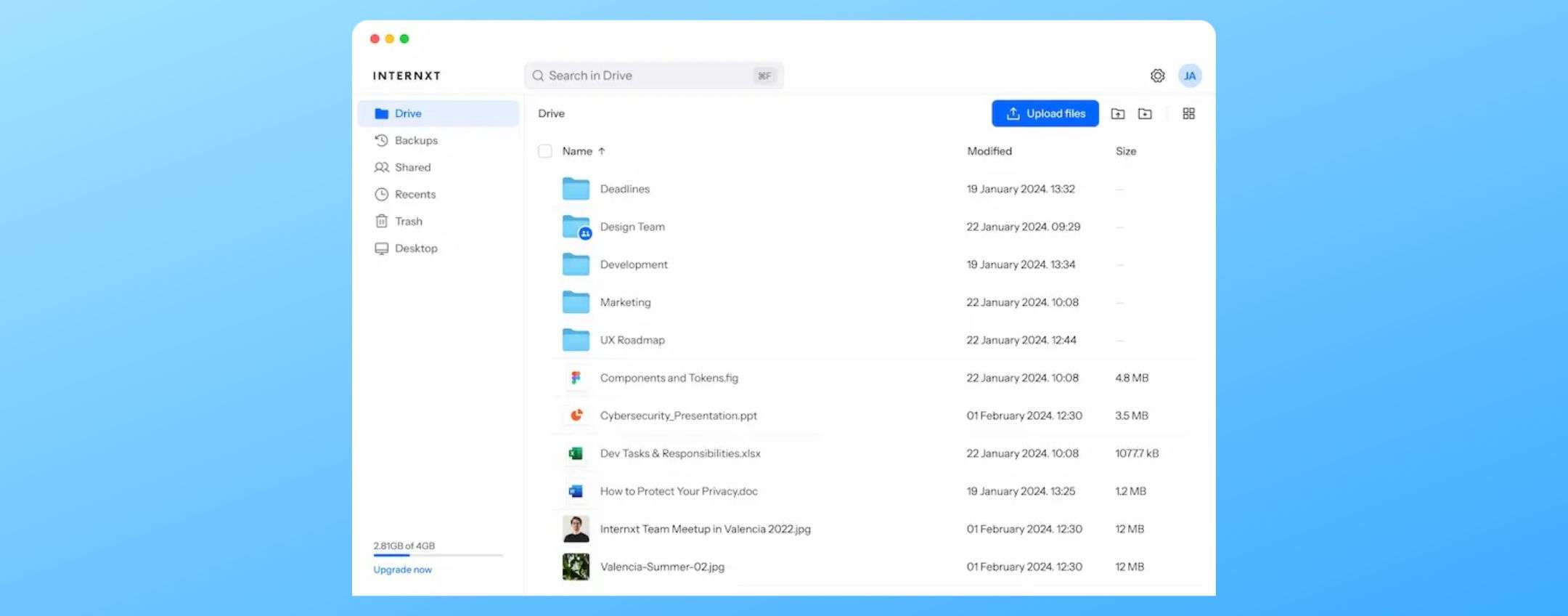Screen dimensions: 1568x616
Task: Click the shared Design Team folder icon
Action: [x=576, y=227]
